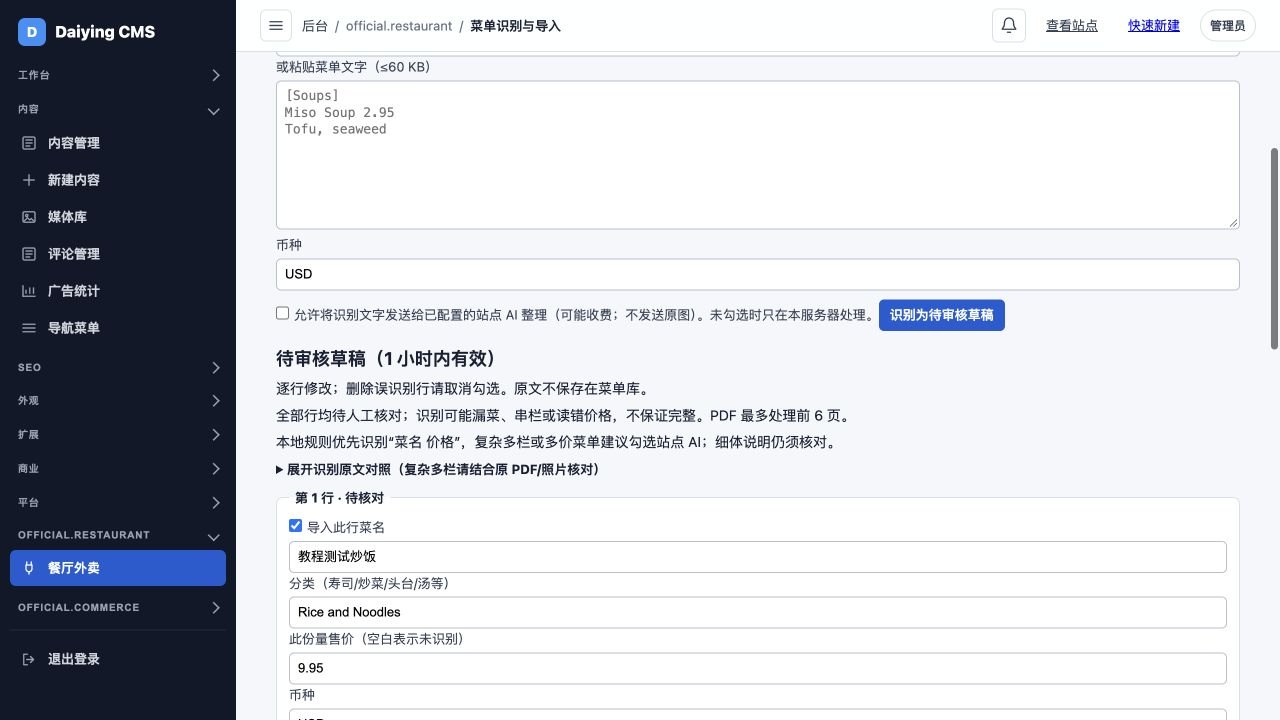Expand the 扩展 sidebar section
The height and width of the screenshot is (720, 1280).
118,435
